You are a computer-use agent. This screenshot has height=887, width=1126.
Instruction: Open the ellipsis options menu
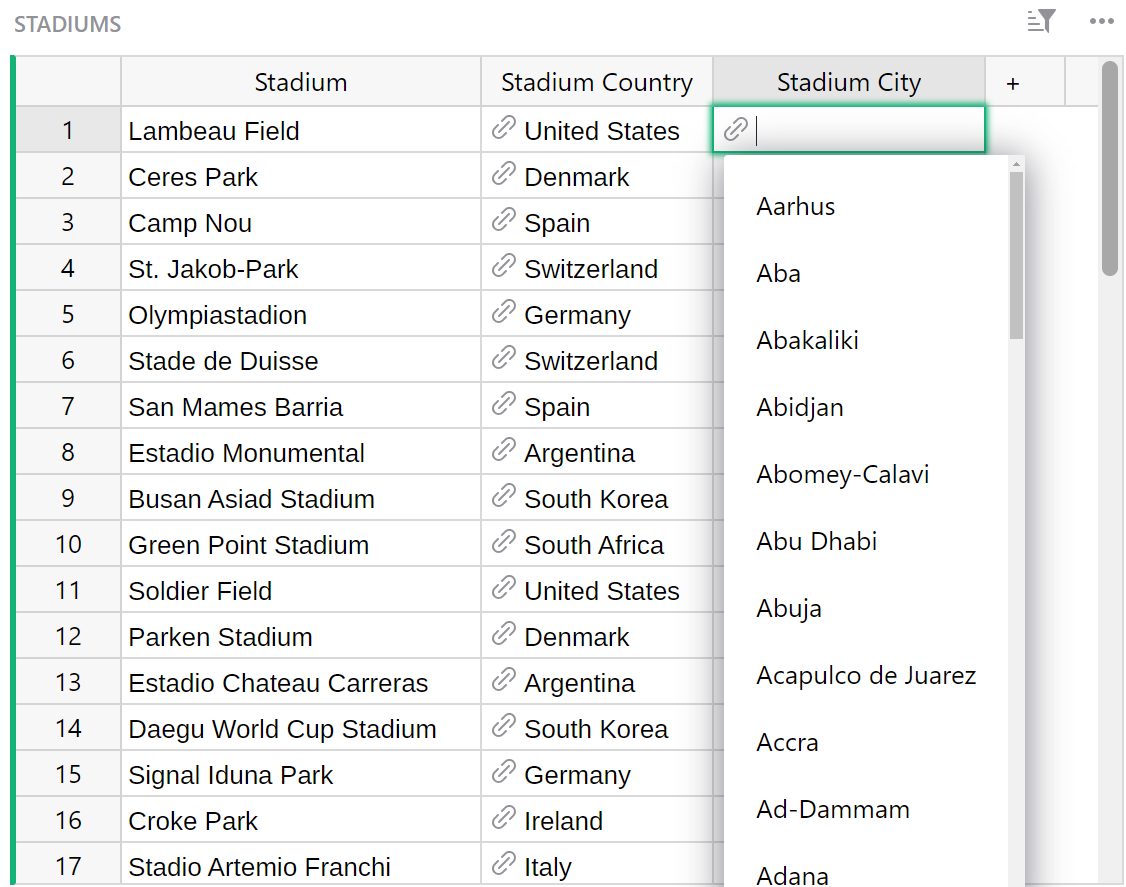tap(1101, 21)
